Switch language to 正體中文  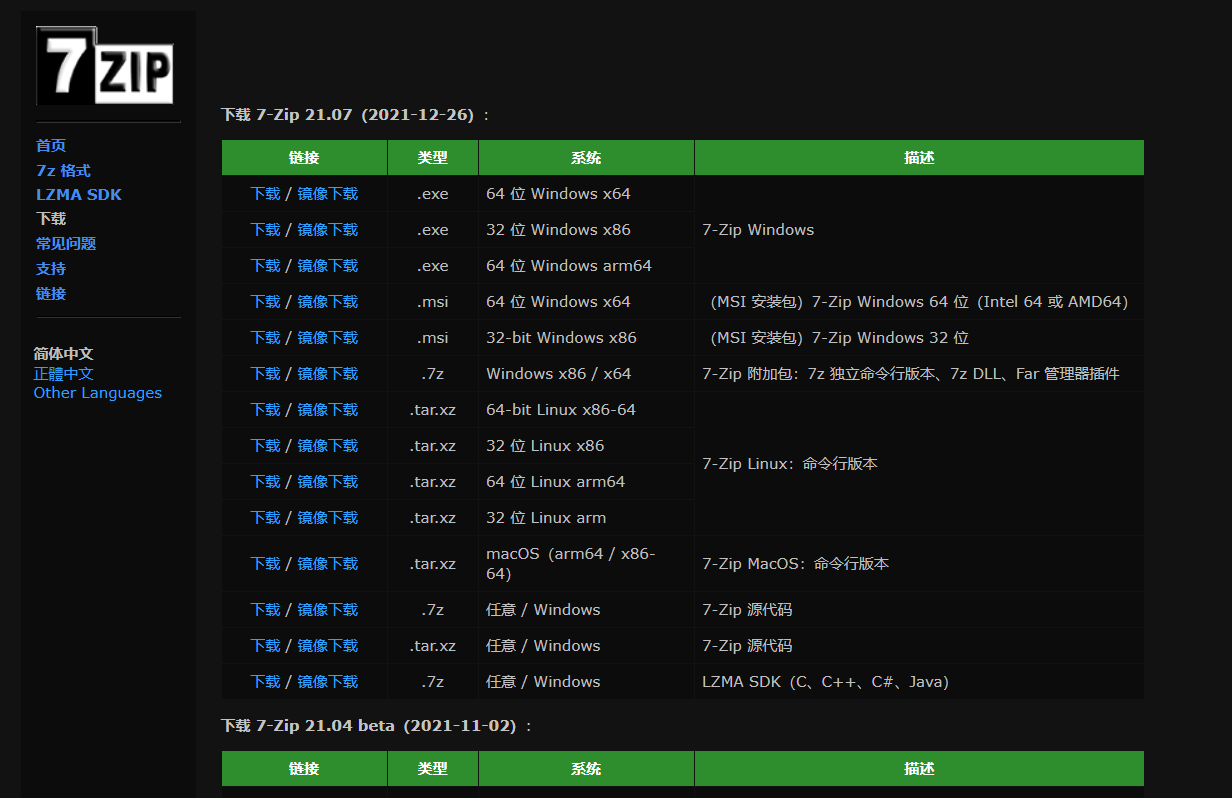64,374
